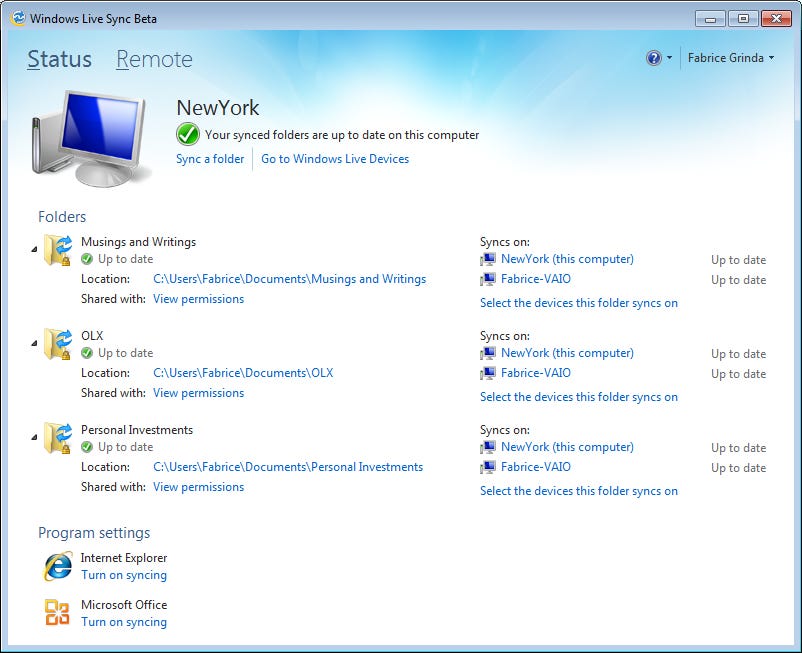Click Fabrice-VAIO link under OLX
The height and width of the screenshot is (653, 802).
pos(536,373)
